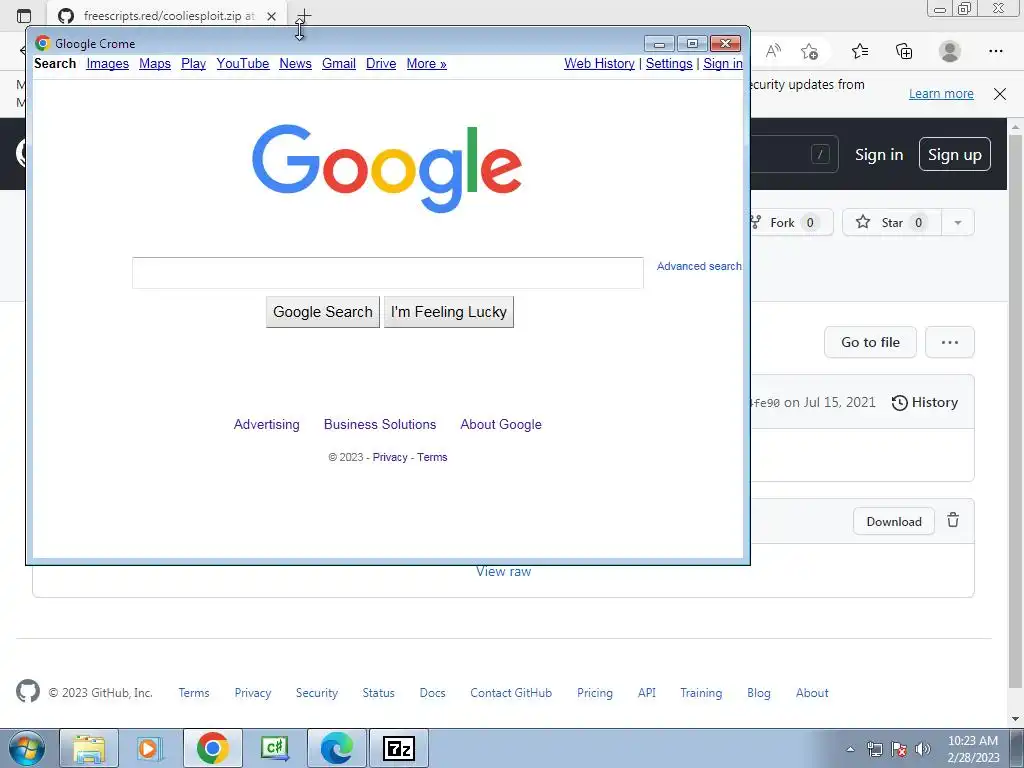Image resolution: width=1024 pixels, height=768 pixels.
Task: Open the tab actions menu icon in Edge
Action: pos(24,16)
